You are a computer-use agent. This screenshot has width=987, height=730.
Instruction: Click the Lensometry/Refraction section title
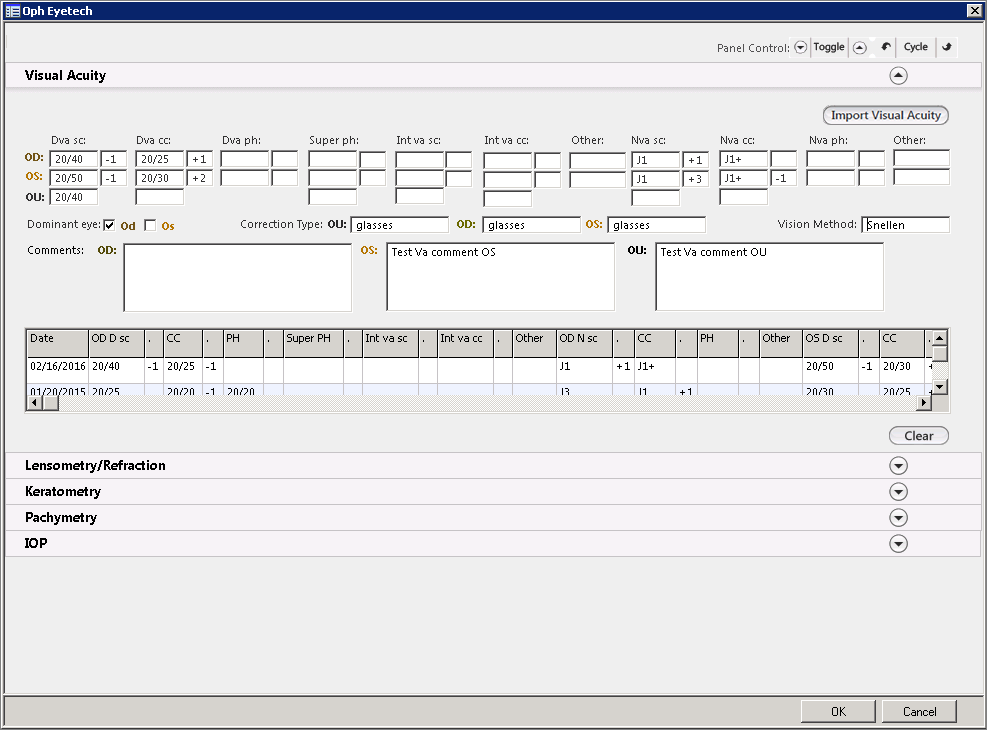tap(95, 466)
